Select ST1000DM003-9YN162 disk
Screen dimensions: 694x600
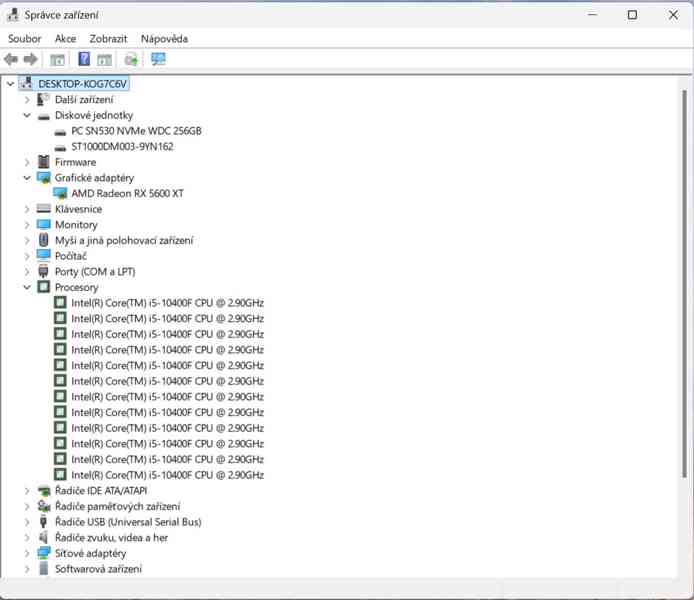(x=122, y=146)
